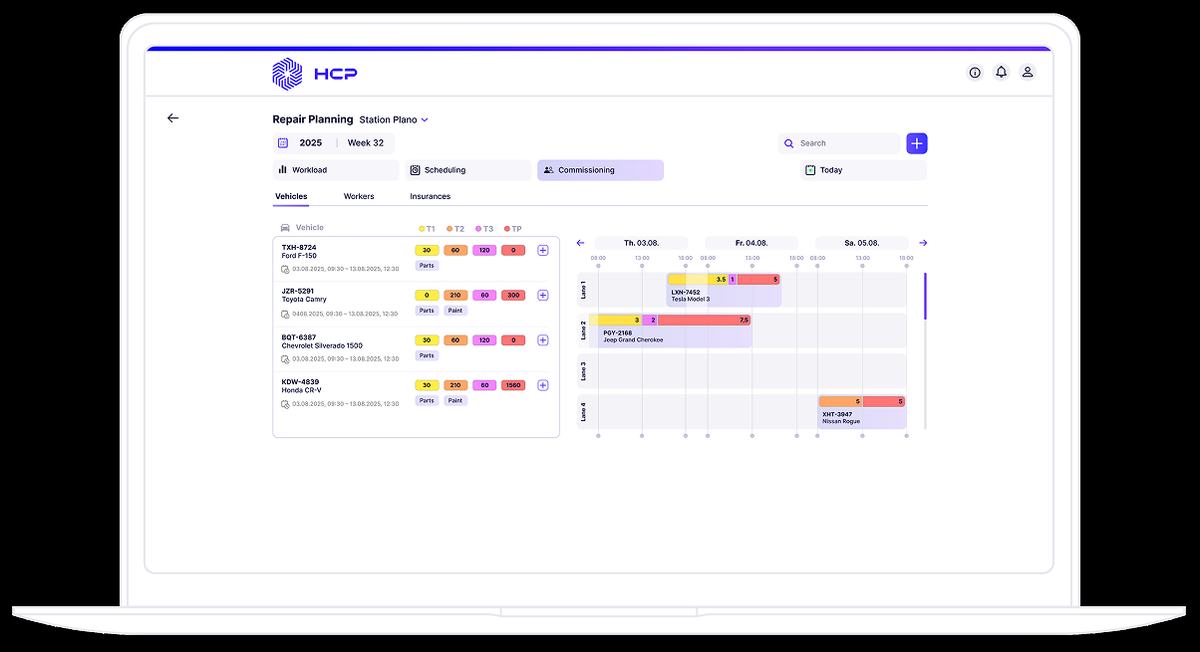
Task: Click the car icon in Vehicle header
Action: click(285, 228)
